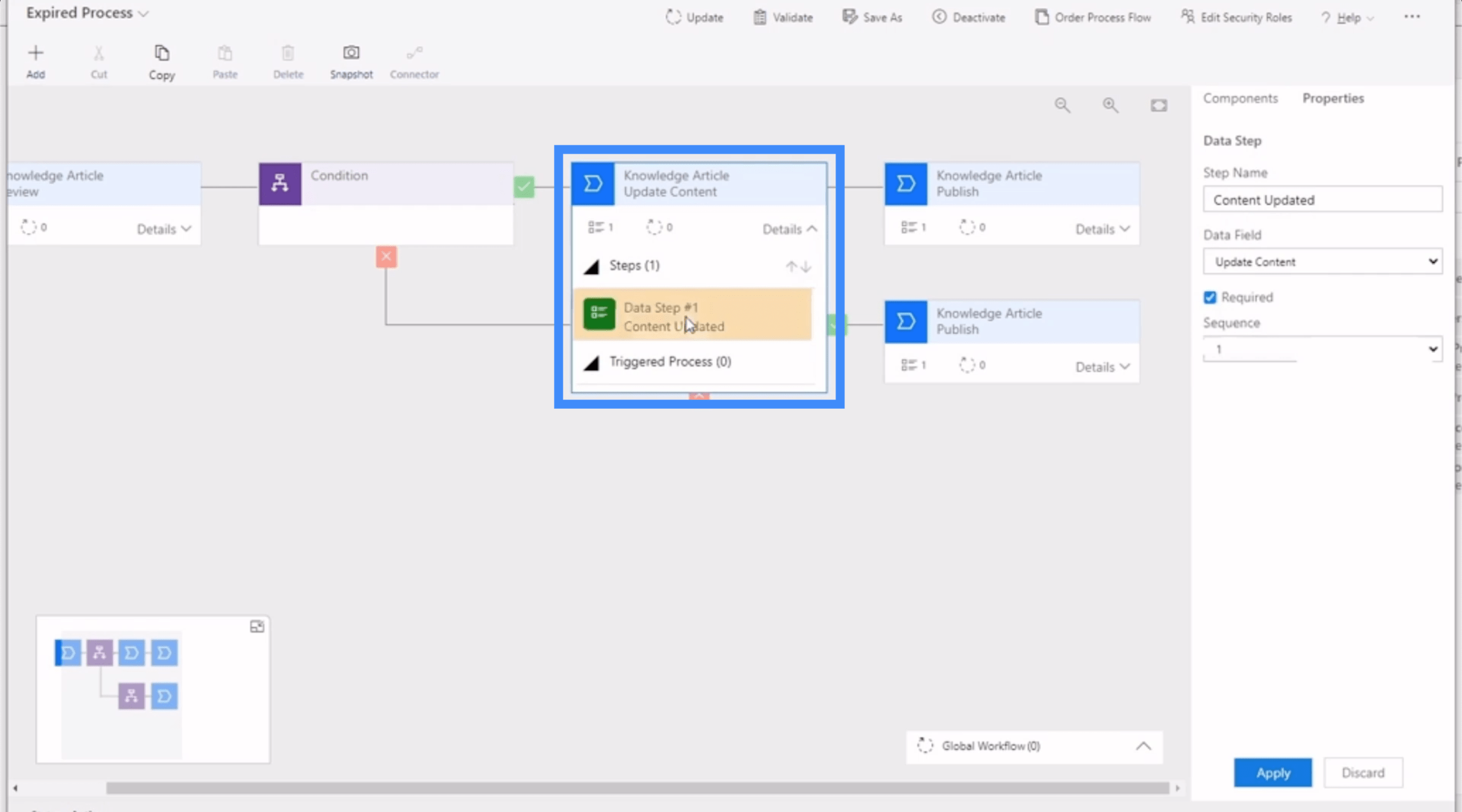Expand Details of lower Publish stage

coord(1103,367)
